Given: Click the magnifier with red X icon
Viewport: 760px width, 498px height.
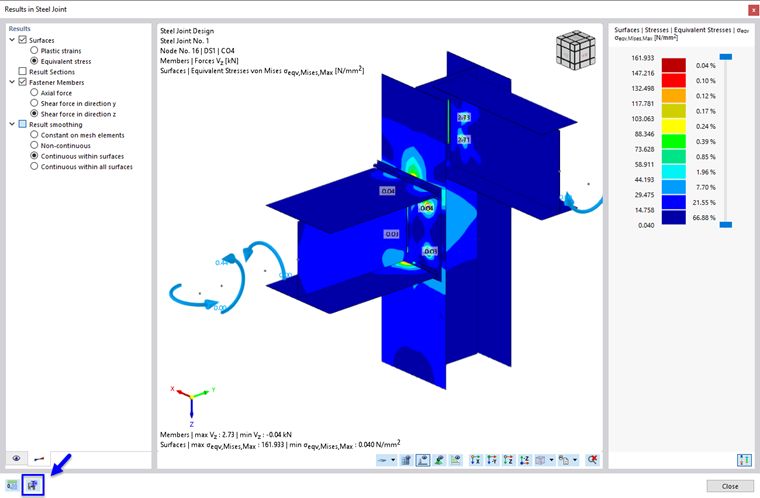Looking at the screenshot, I should point(592,460).
